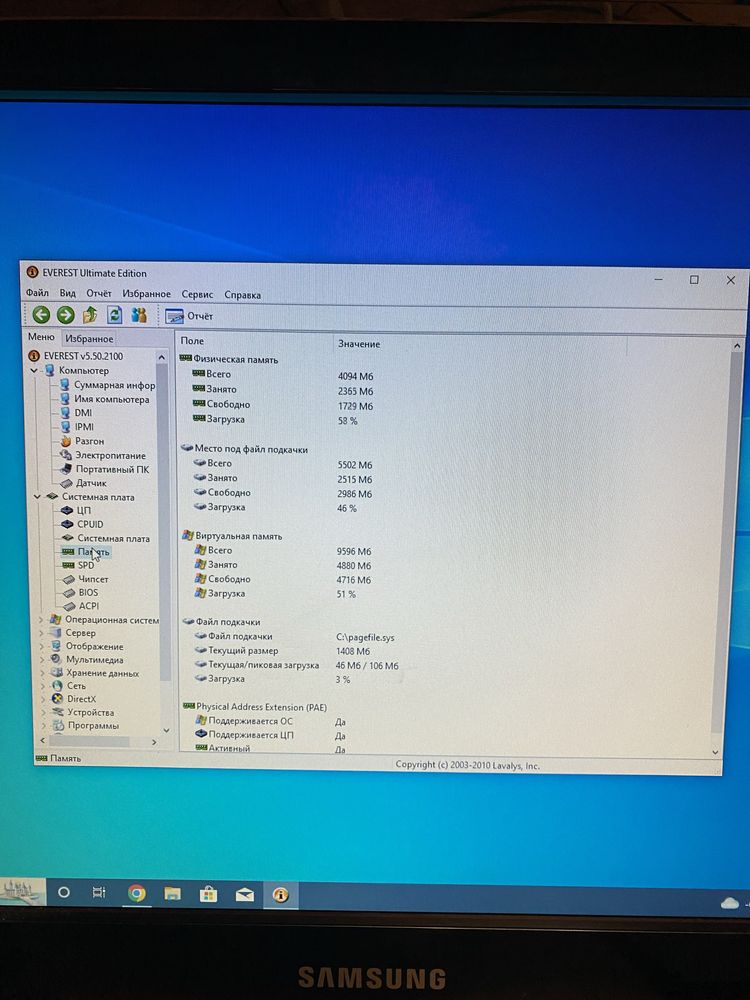Click the Отчёт report button in toolbar

[189, 316]
